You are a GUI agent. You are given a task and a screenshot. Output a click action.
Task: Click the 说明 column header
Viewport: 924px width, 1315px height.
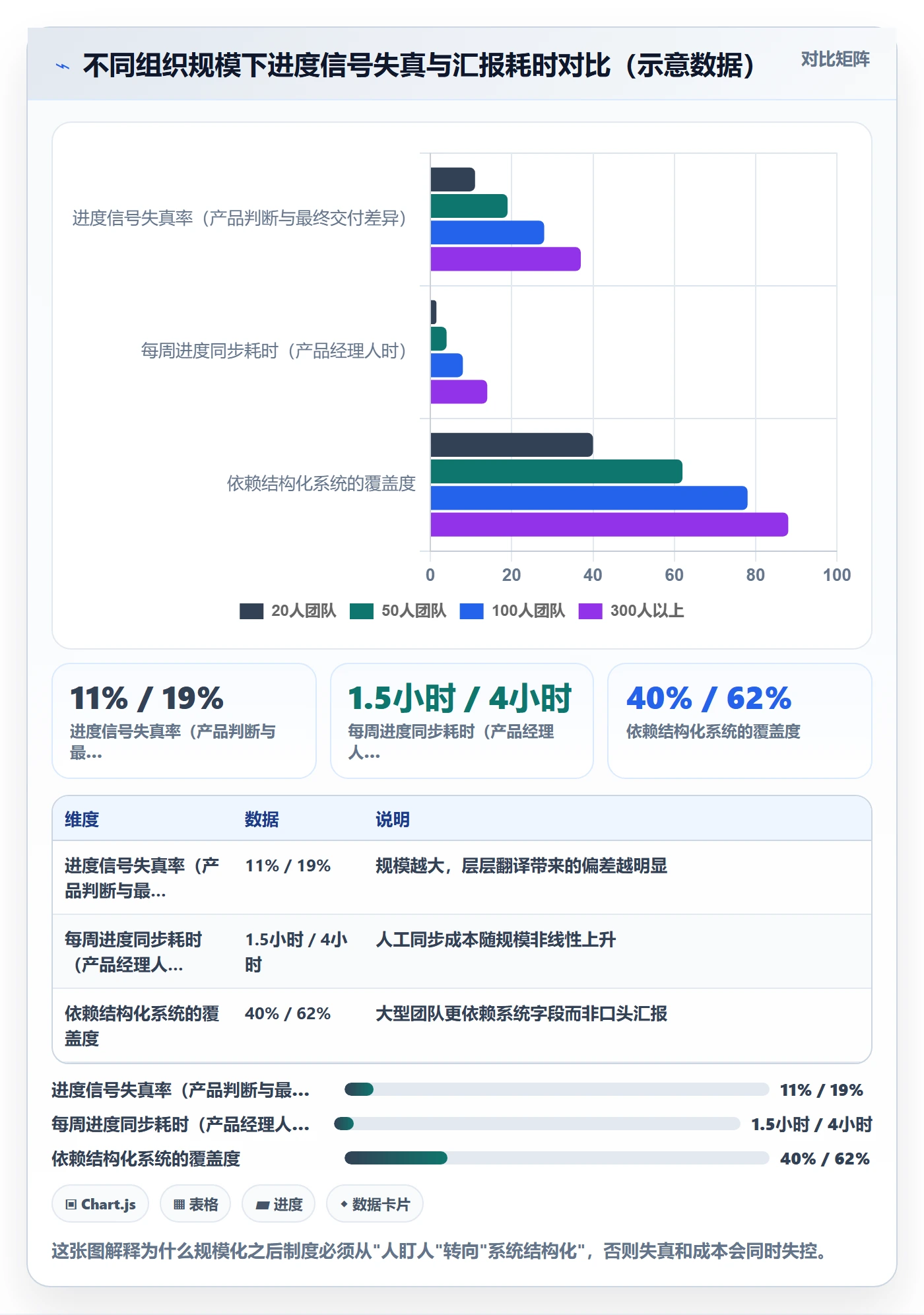click(x=393, y=819)
